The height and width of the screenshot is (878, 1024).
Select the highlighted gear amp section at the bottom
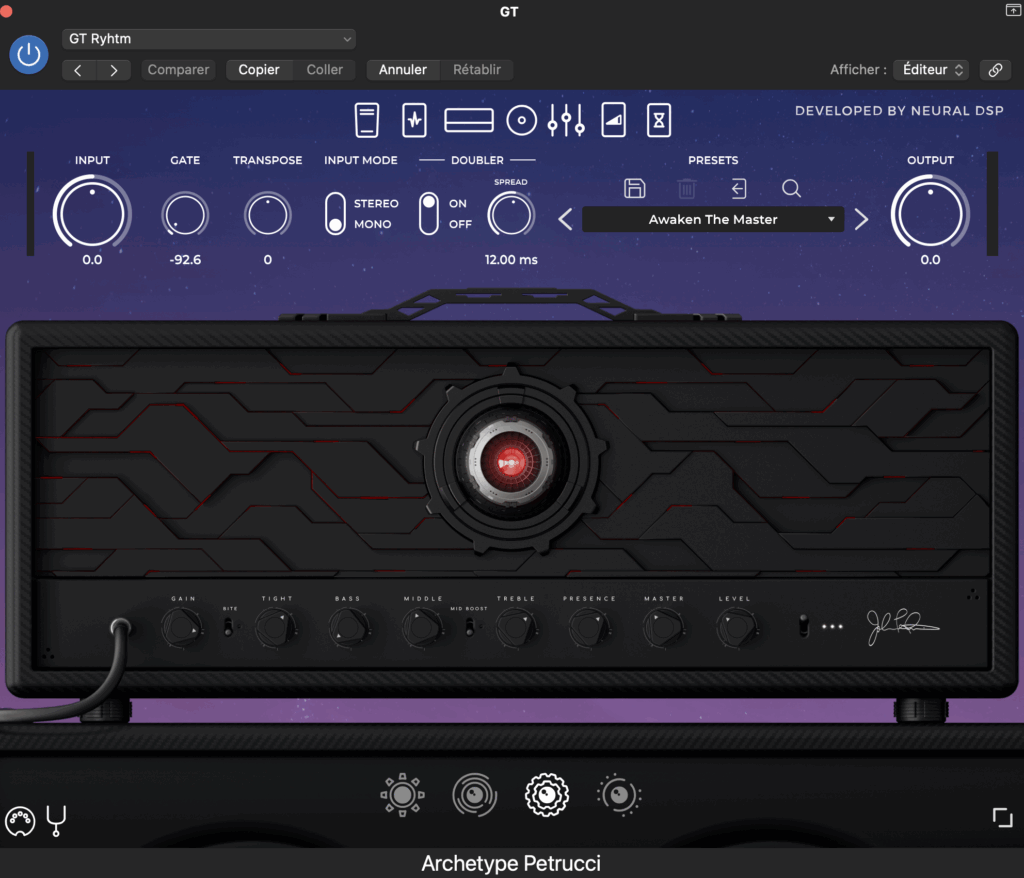(547, 795)
